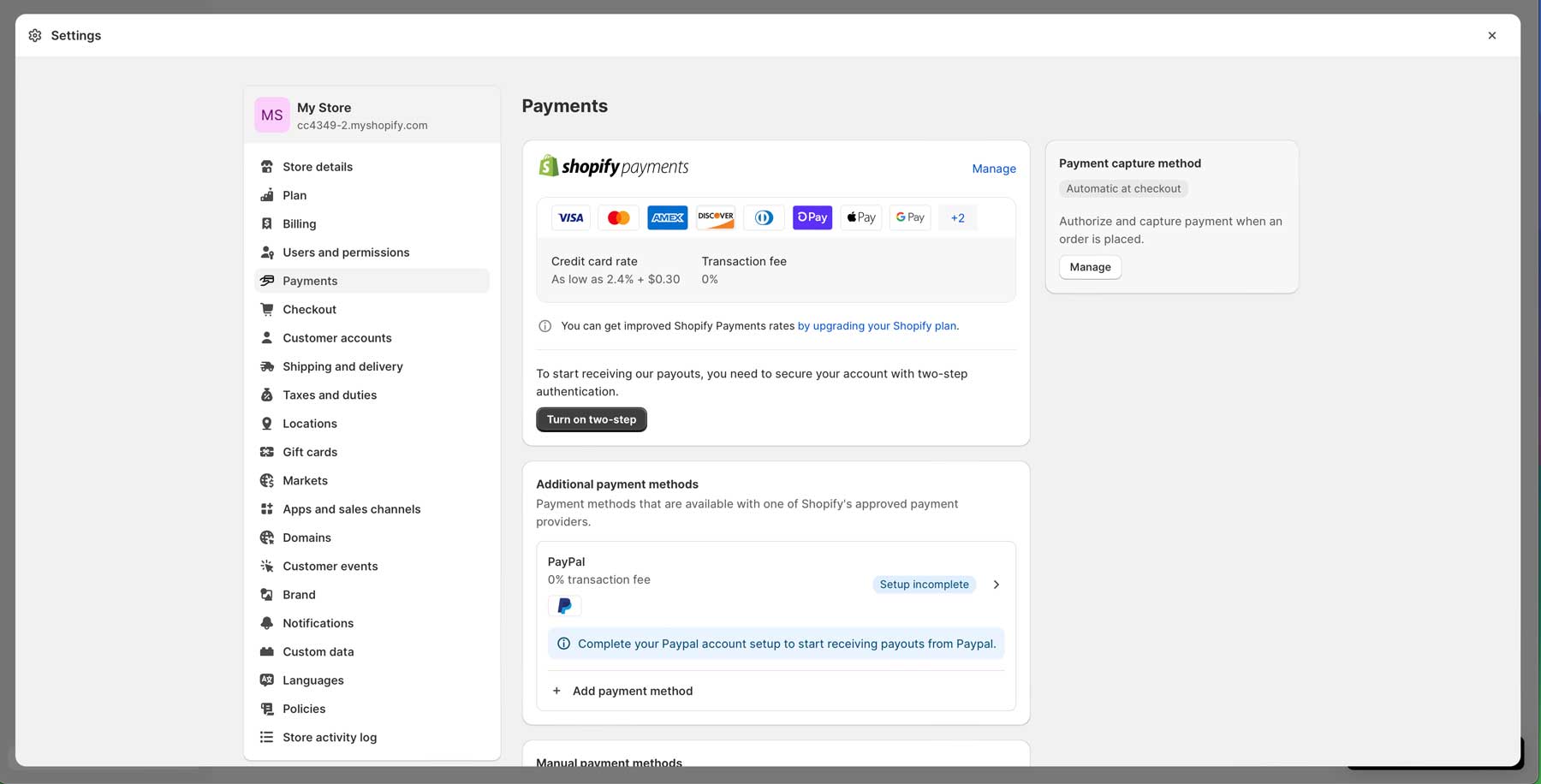Image resolution: width=1541 pixels, height=784 pixels.
Task: Open Gift cards settings via its card icon
Action: (266, 452)
